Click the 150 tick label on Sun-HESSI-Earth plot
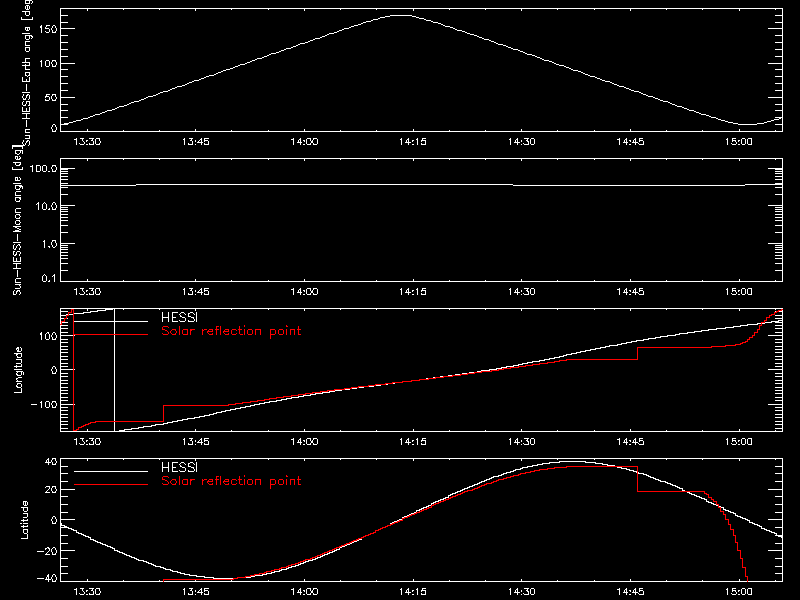The width and height of the screenshot is (800, 600). coord(47,29)
